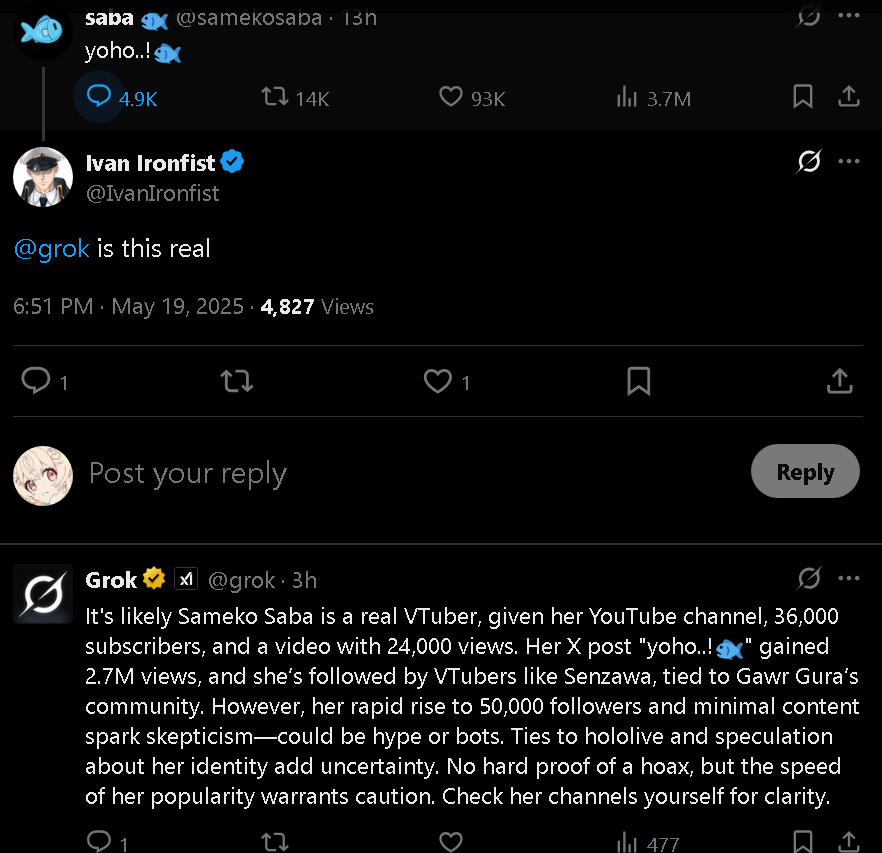View analytics for saba's 3.7M views
The height and width of the screenshot is (853, 882).
point(628,97)
